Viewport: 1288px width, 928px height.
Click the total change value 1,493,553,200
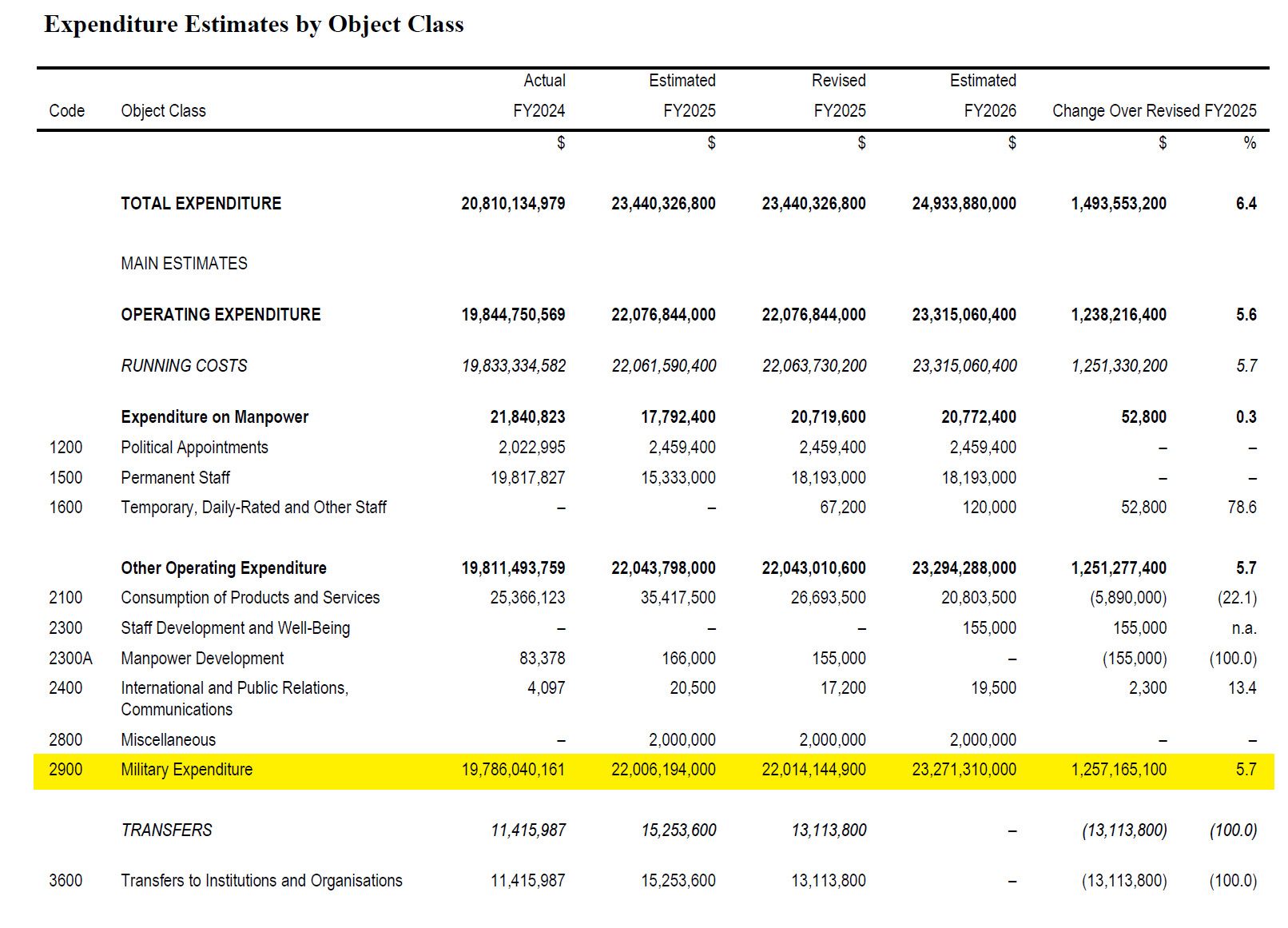[x=1119, y=203]
